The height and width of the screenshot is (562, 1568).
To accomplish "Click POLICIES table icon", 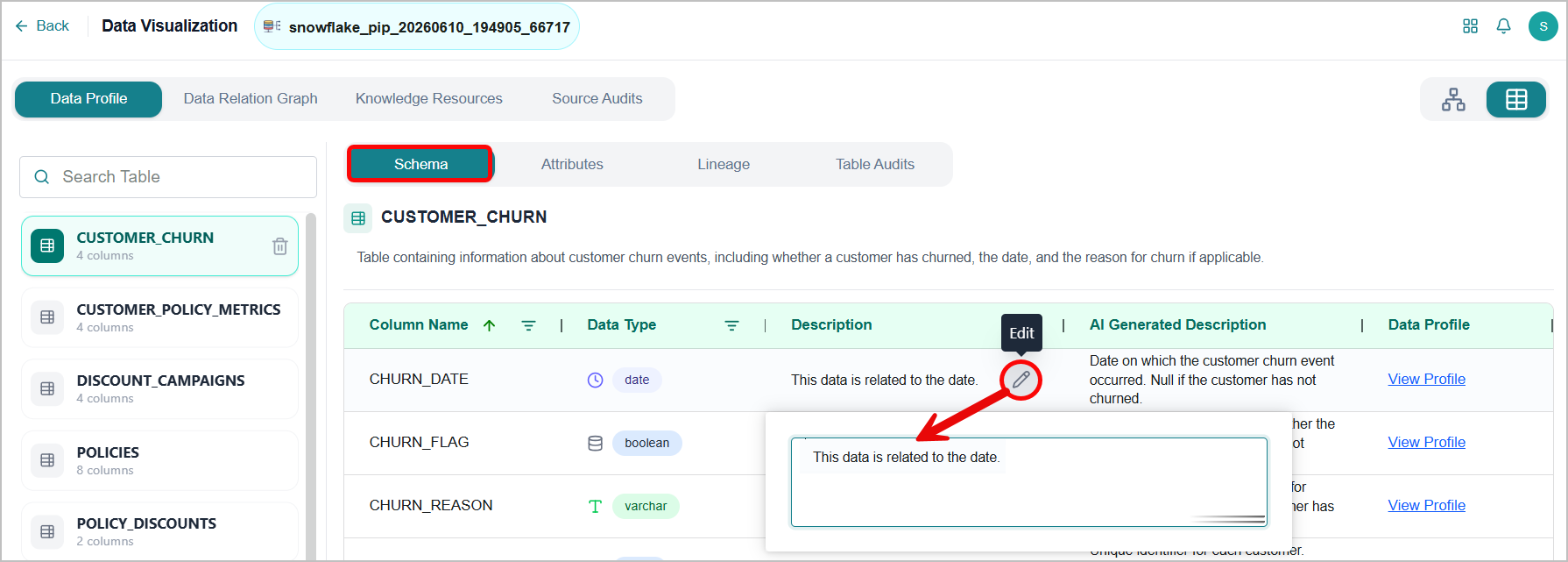I will point(47,460).
